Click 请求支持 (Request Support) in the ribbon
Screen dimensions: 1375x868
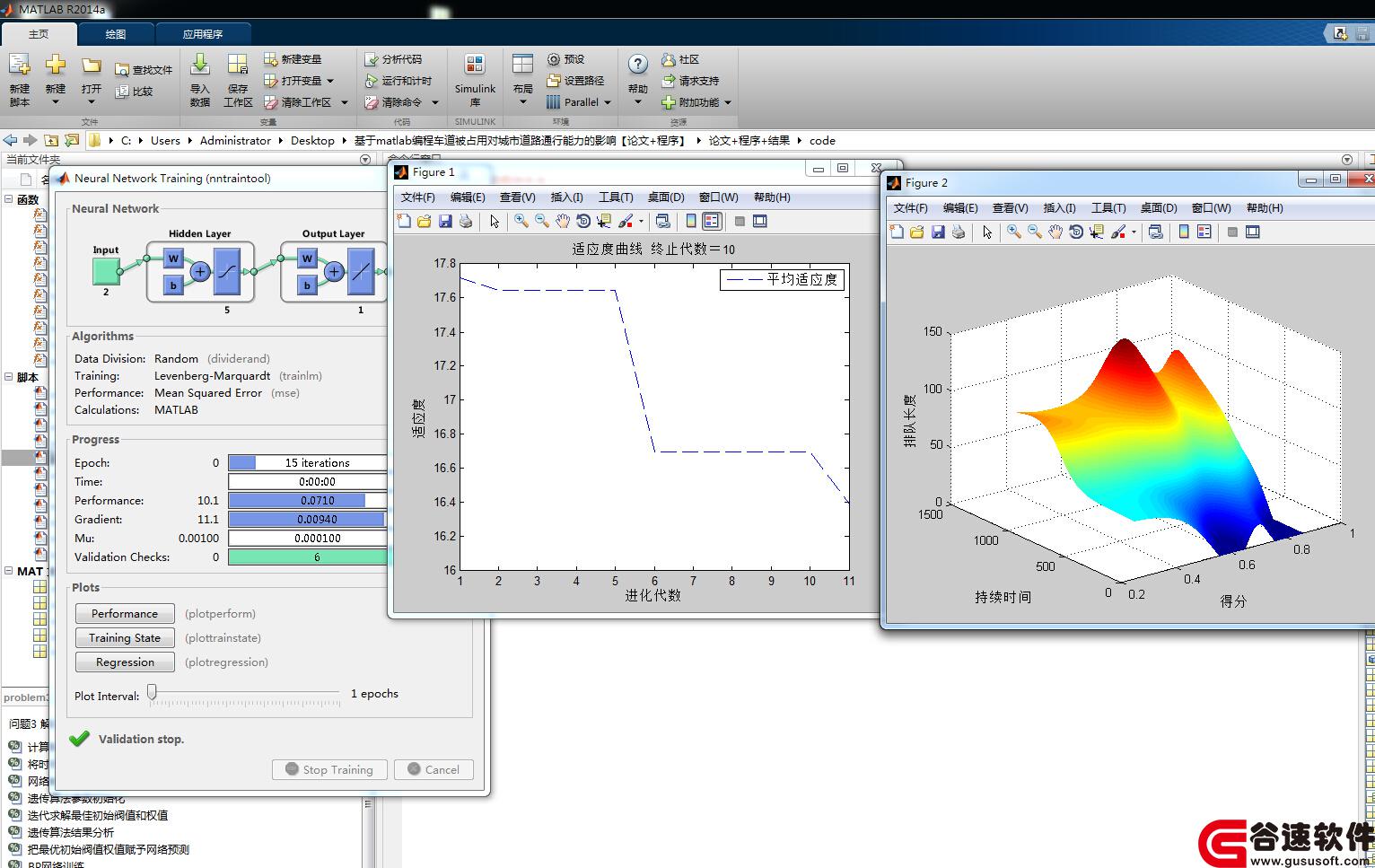(690, 81)
